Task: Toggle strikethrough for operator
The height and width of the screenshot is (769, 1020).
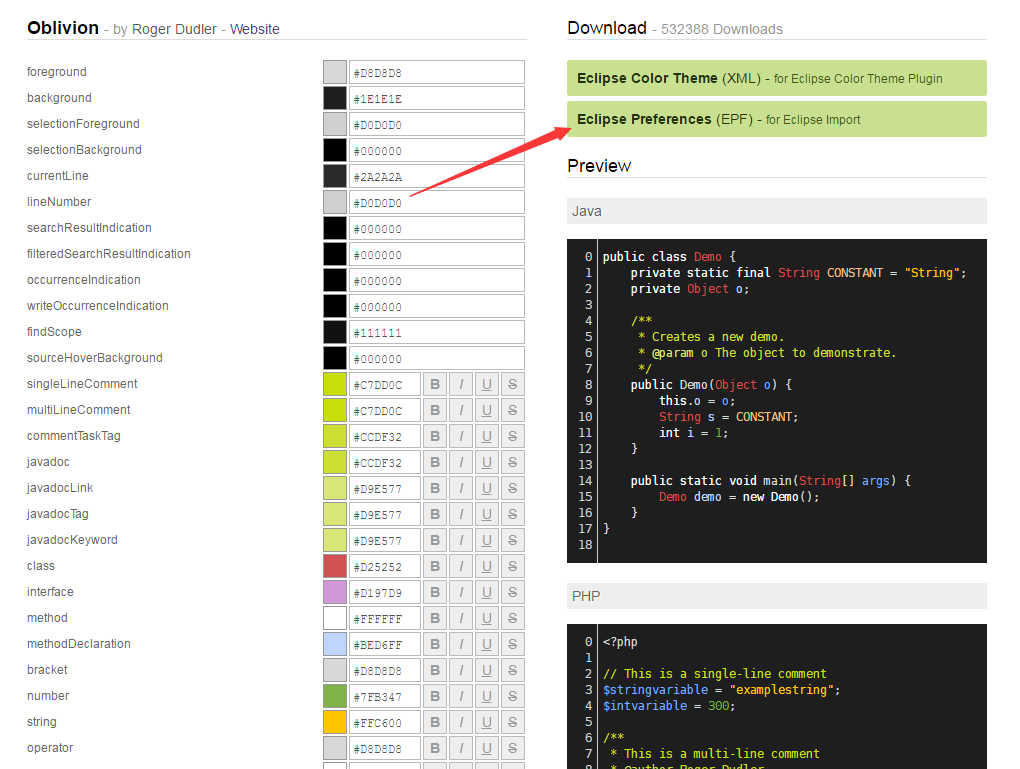Action: click(x=512, y=748)
